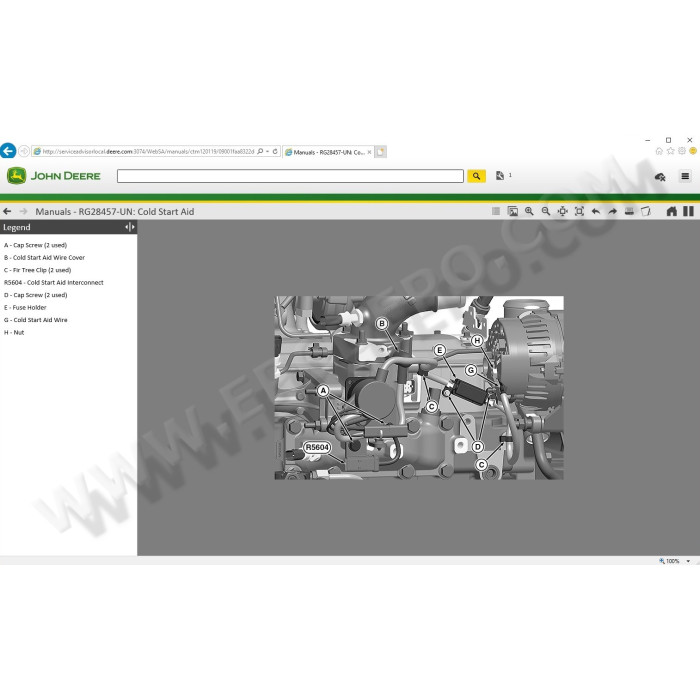700x700 pixels.
Task: Click the browser smiley feedback icon
Action: (693, 151)
